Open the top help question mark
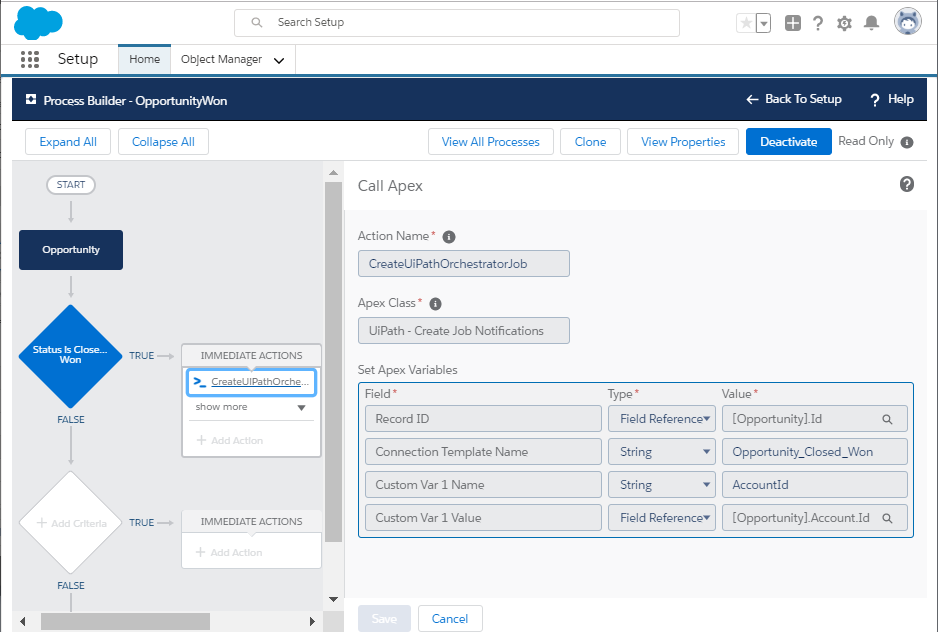Screen dimensions: 938x632 click(818, 21)
